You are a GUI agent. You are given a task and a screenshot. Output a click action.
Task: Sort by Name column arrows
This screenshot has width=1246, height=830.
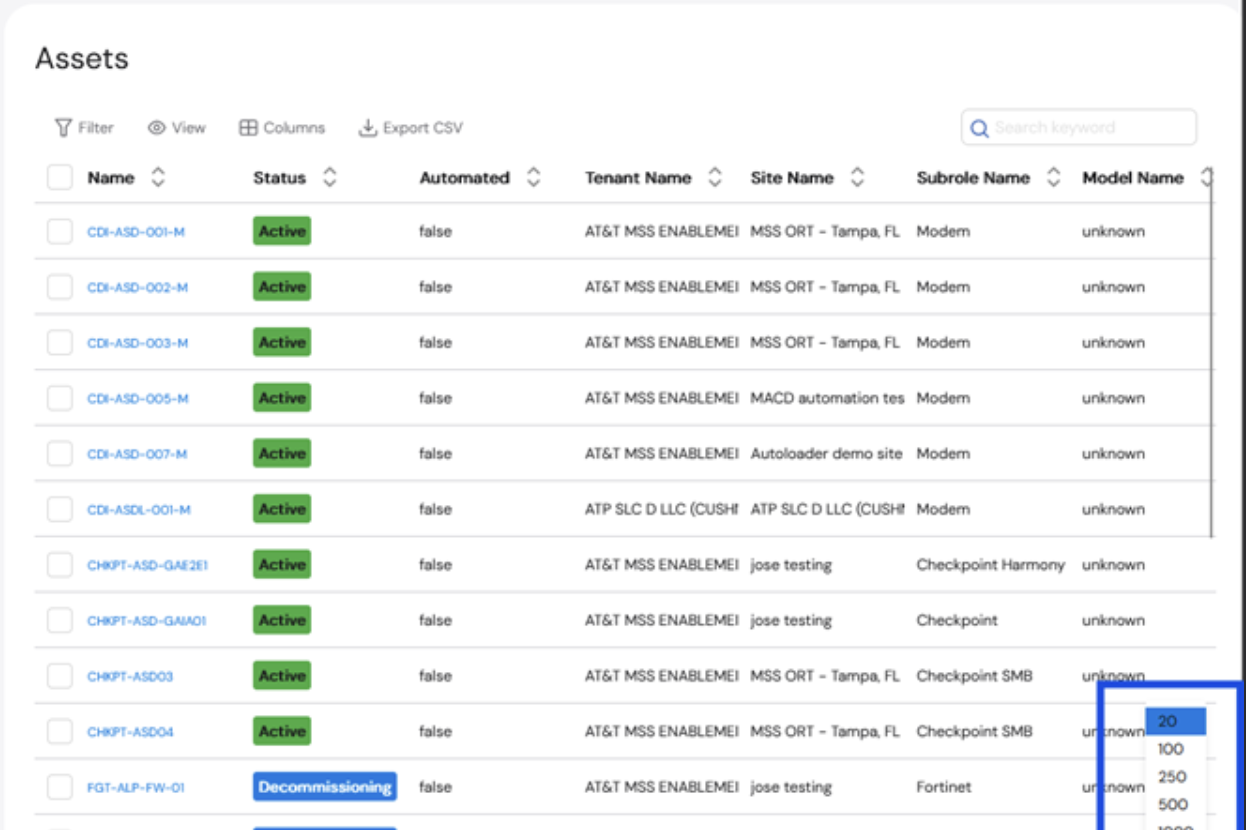click(157, 178)
